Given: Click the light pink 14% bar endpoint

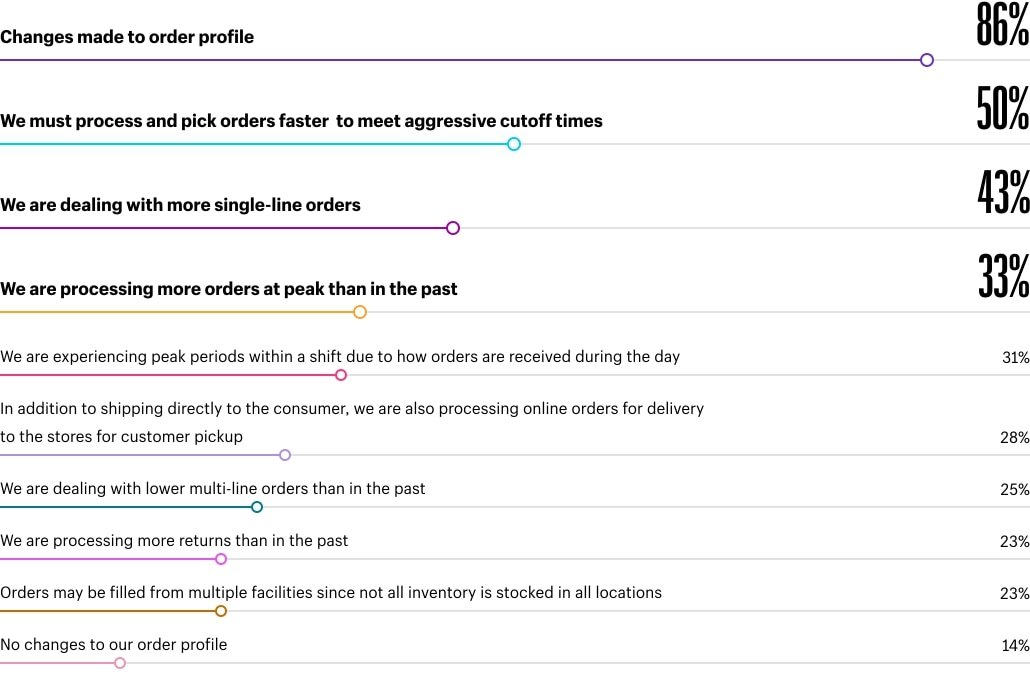Looking at the screenshot, I should click(x=120, y=663).
